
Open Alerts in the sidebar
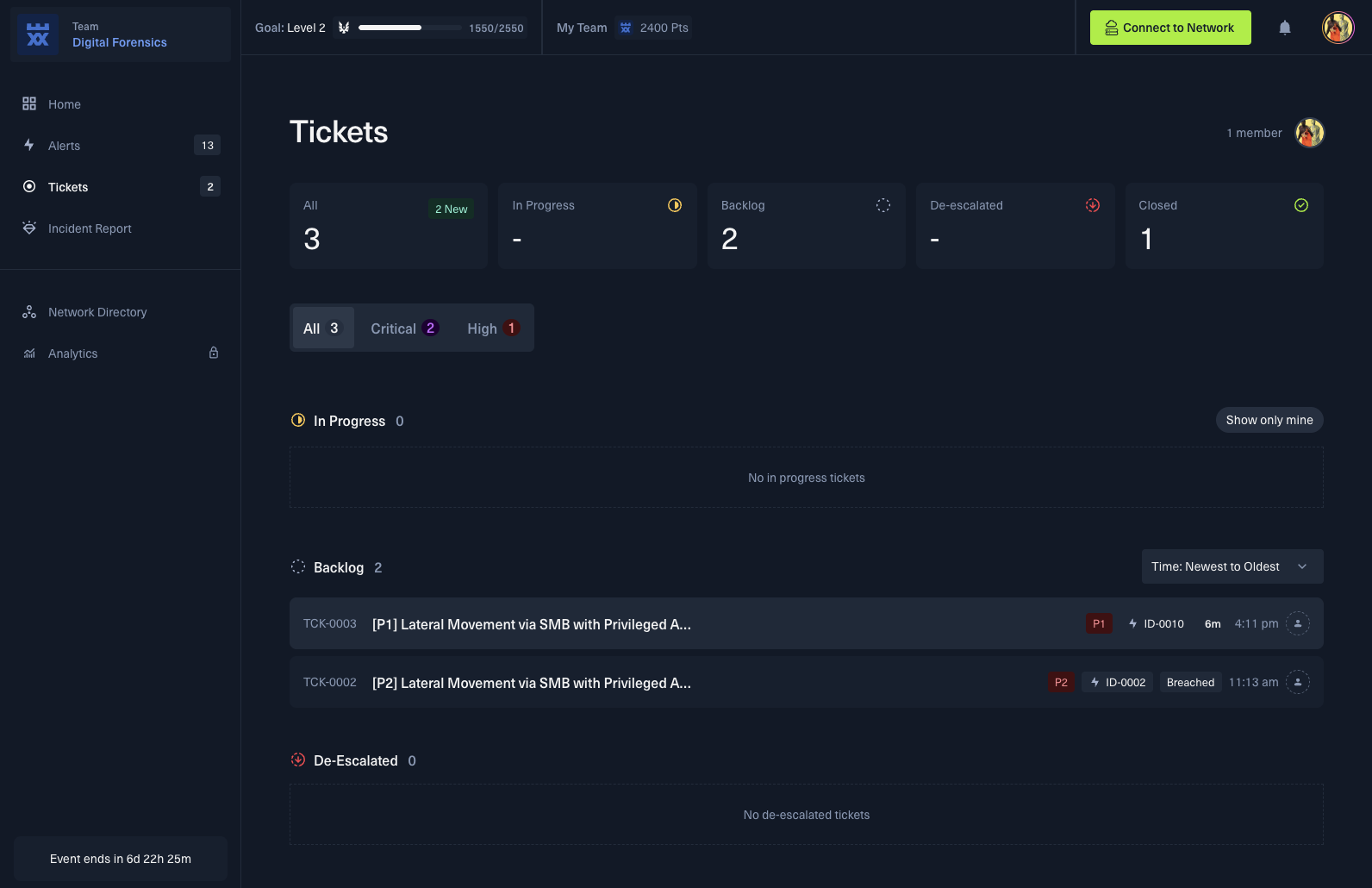coord(65,146)
